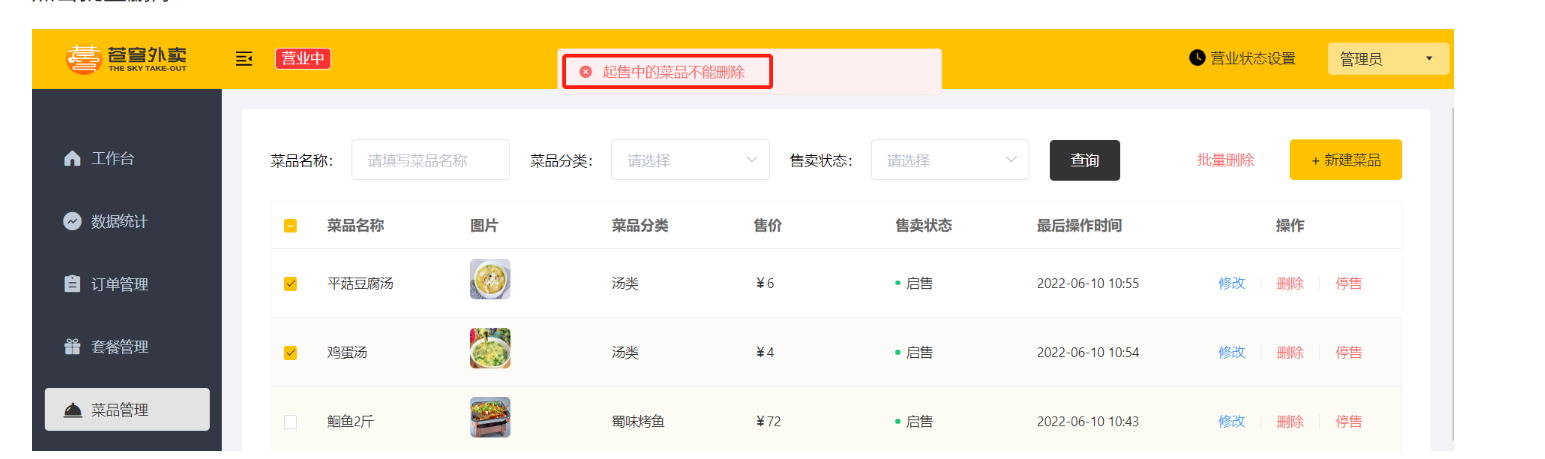Expand the 管理员 account dropdown
The height and width of the screenshot is (459, 1545).
click(x=1388, y=59)
